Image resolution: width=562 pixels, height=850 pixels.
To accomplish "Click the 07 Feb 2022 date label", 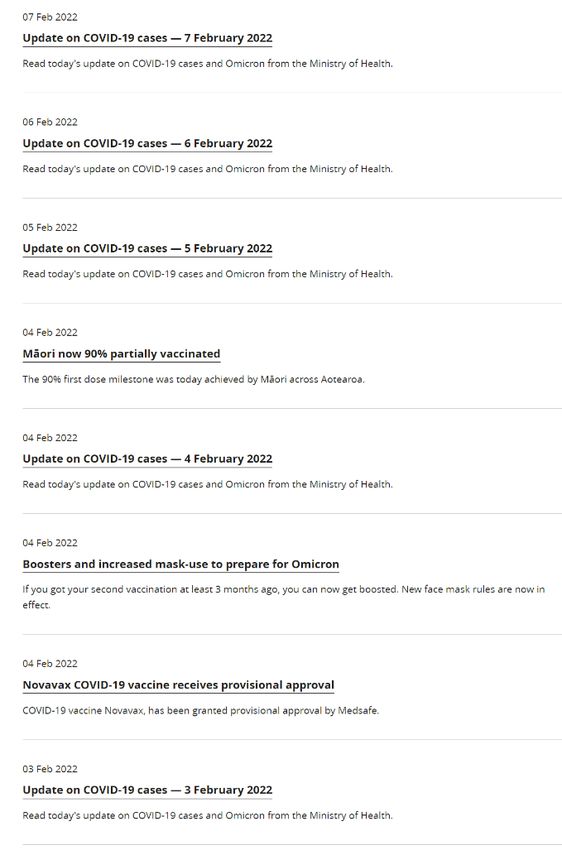I will [x=50, y=17].
